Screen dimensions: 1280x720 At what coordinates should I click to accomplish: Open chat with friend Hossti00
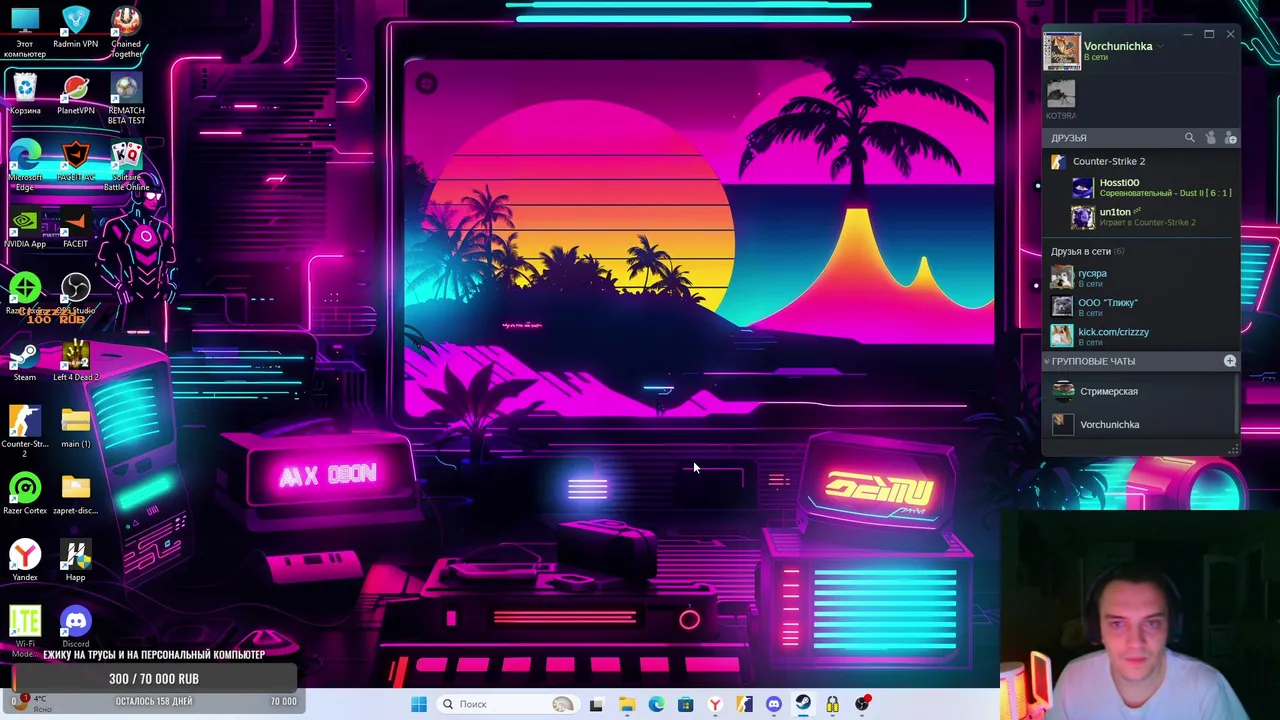tap(1151, 187)
